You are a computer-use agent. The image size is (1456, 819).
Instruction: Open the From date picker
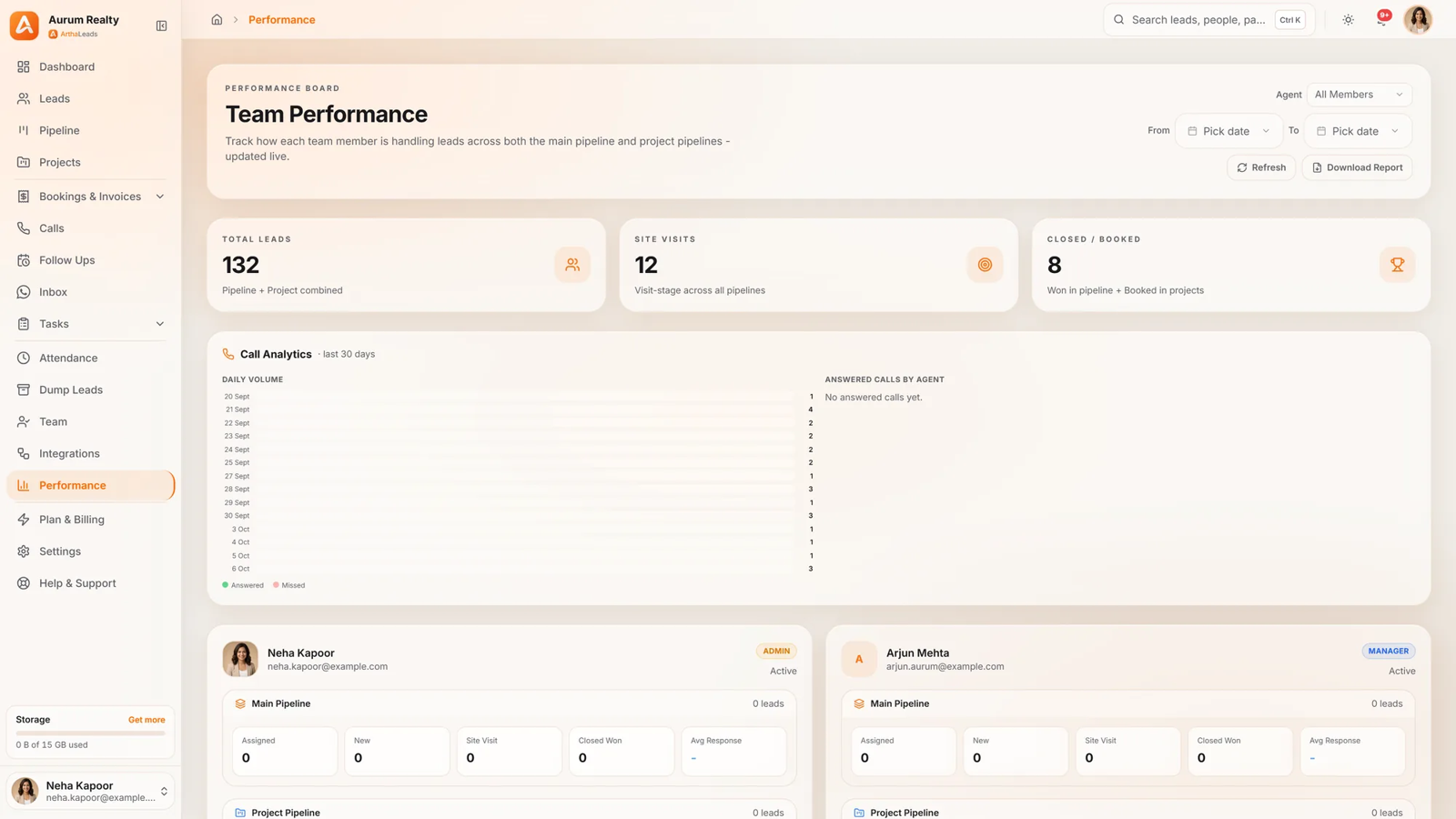[1228, 131]
